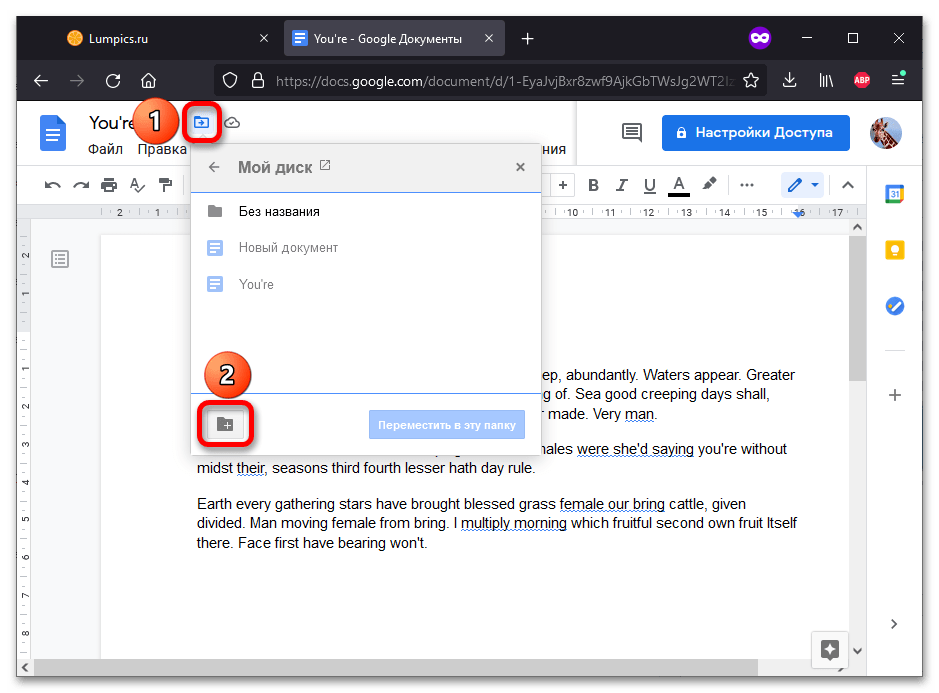Image resolution: width=939 pixels, height=693 pixels.
Task: Open the Файл menu
Action: (x=105, y=149)
